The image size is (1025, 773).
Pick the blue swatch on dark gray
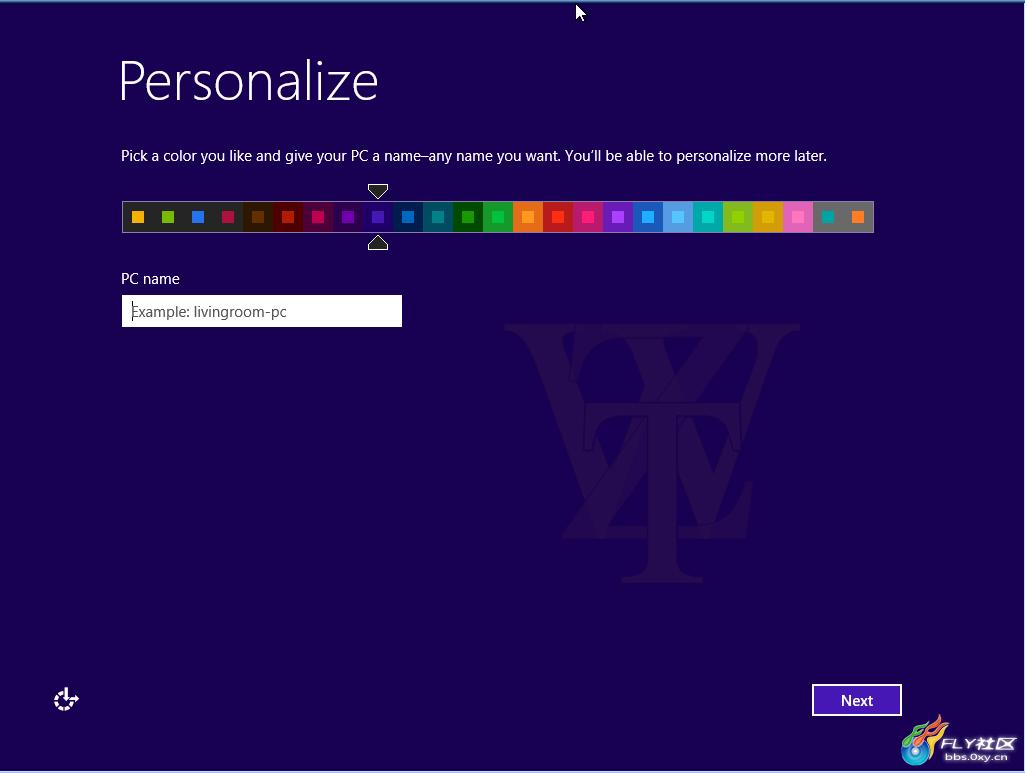pyautogui.click(x=198, y=217)
